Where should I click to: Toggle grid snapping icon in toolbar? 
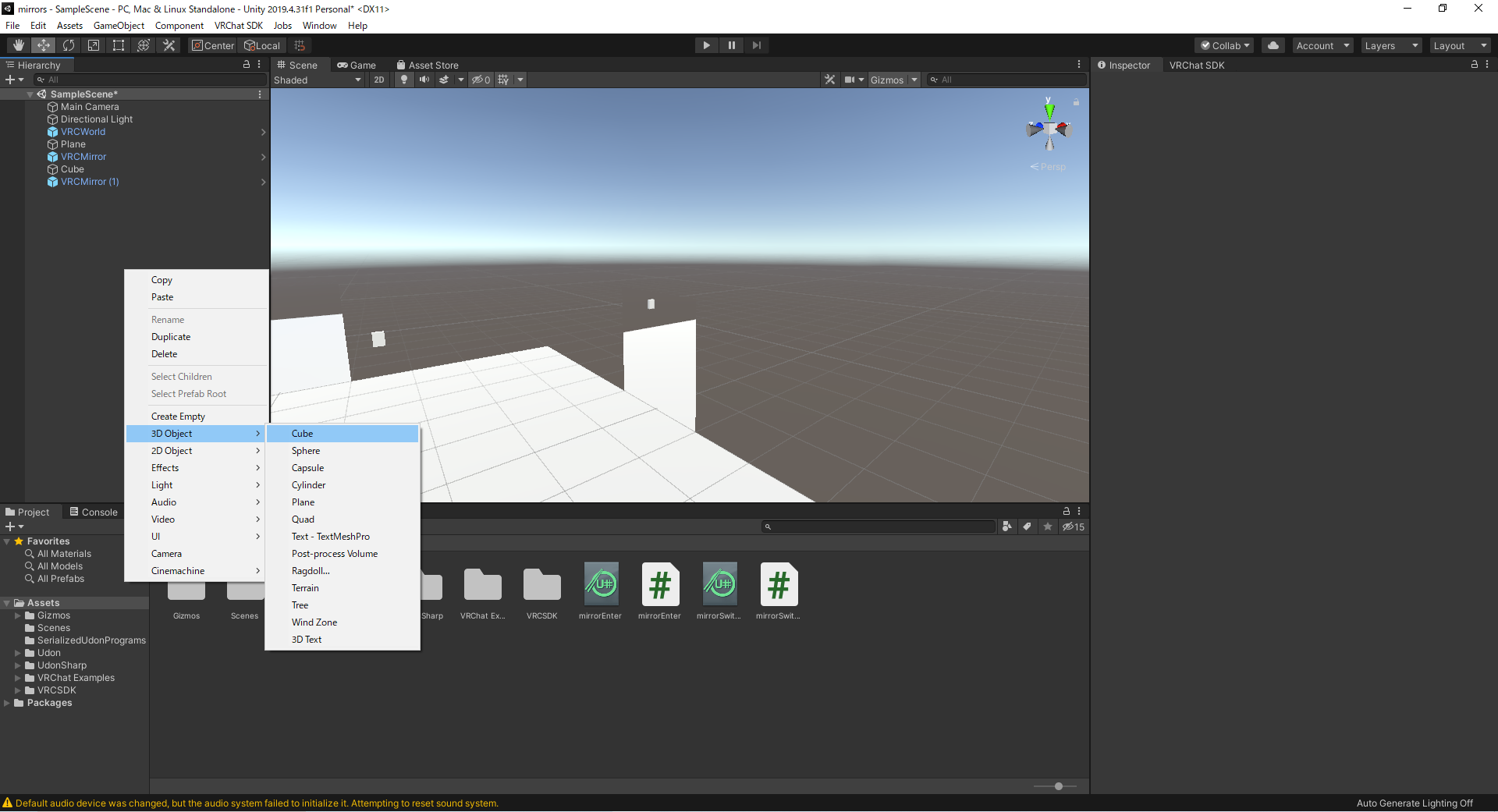(x=300, y=45)
